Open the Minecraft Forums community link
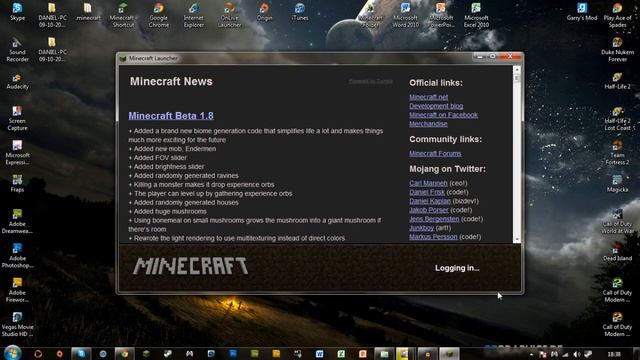 pyautogui.click(x=435, y=153)
